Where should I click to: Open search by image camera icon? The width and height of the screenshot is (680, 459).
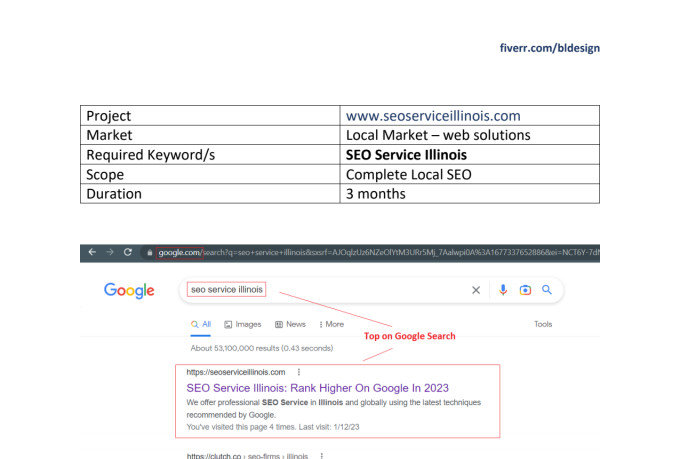525,290
